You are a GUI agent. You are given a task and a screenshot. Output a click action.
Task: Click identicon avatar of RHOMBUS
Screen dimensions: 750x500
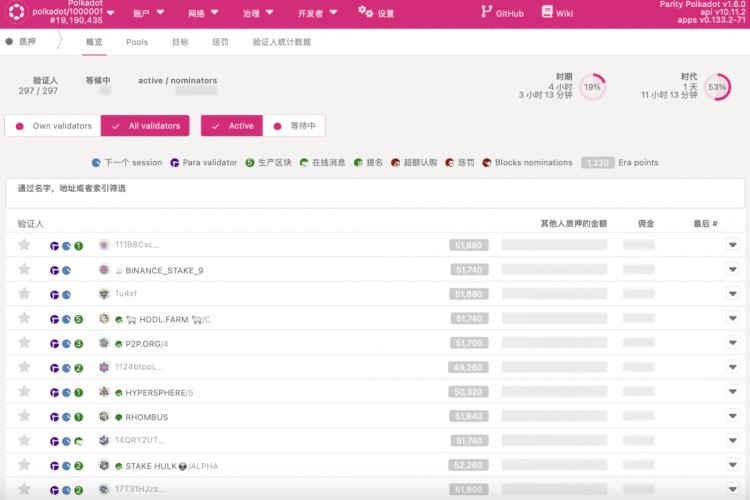[x=104, y=416]
